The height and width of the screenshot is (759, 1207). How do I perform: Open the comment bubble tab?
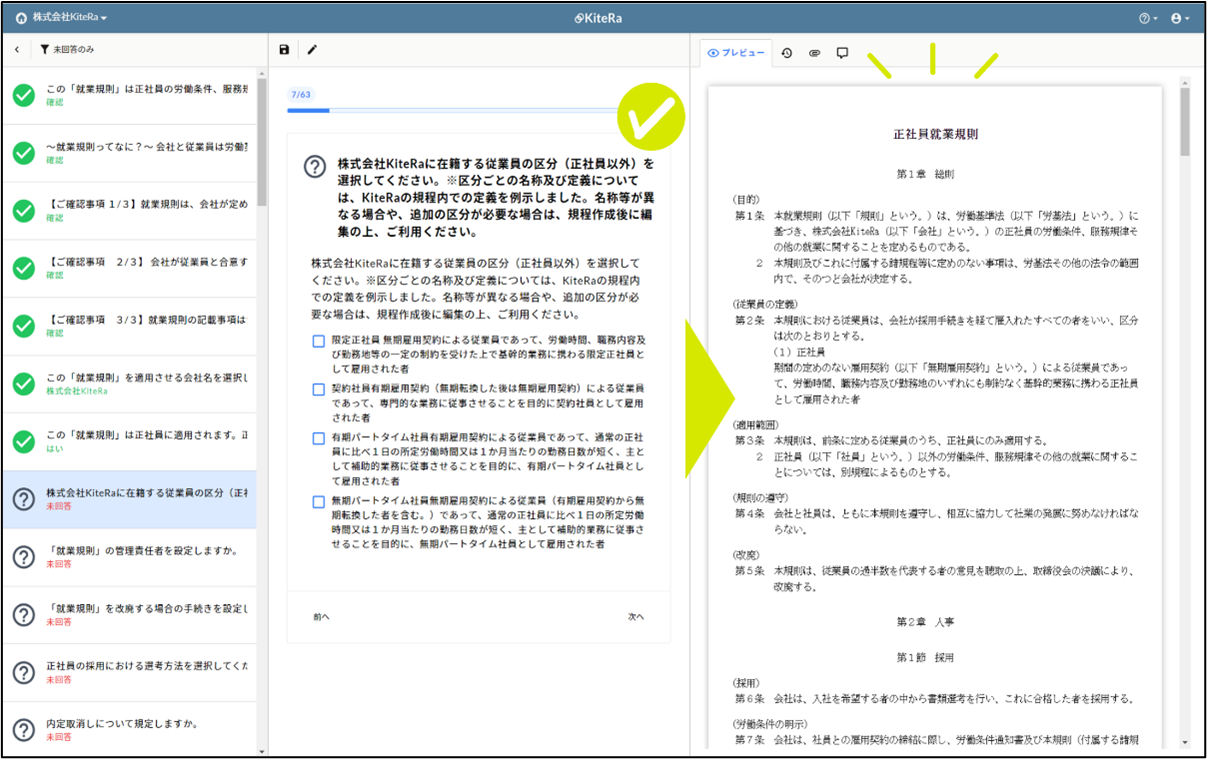(842, 53)
